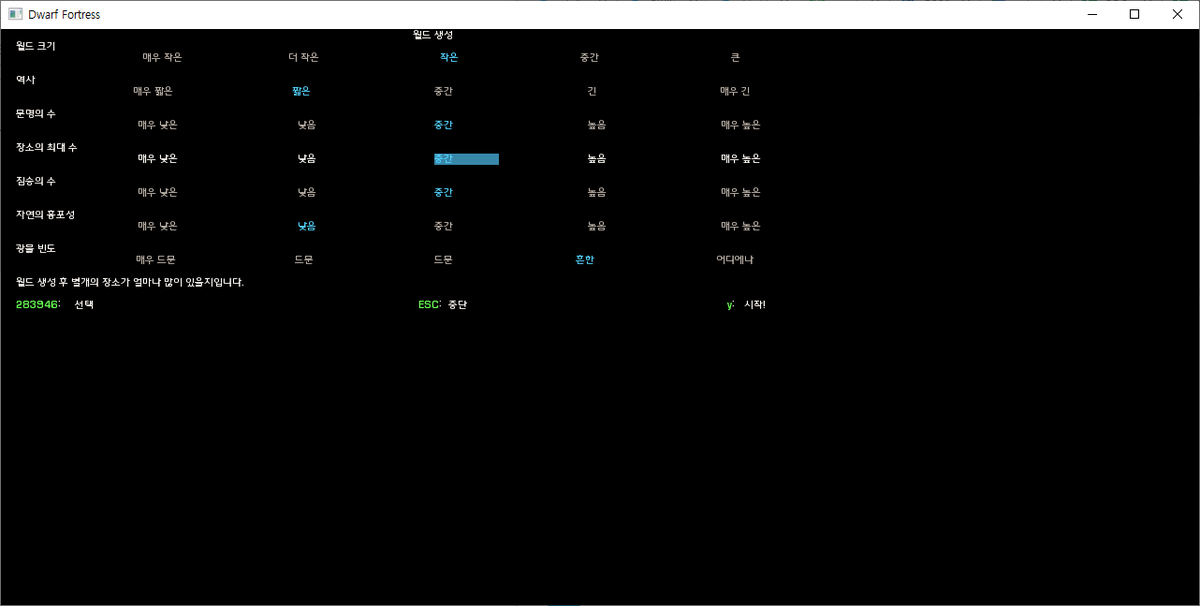Set 장소의 최대 수 to 매우 낮은

click(157, 158)
